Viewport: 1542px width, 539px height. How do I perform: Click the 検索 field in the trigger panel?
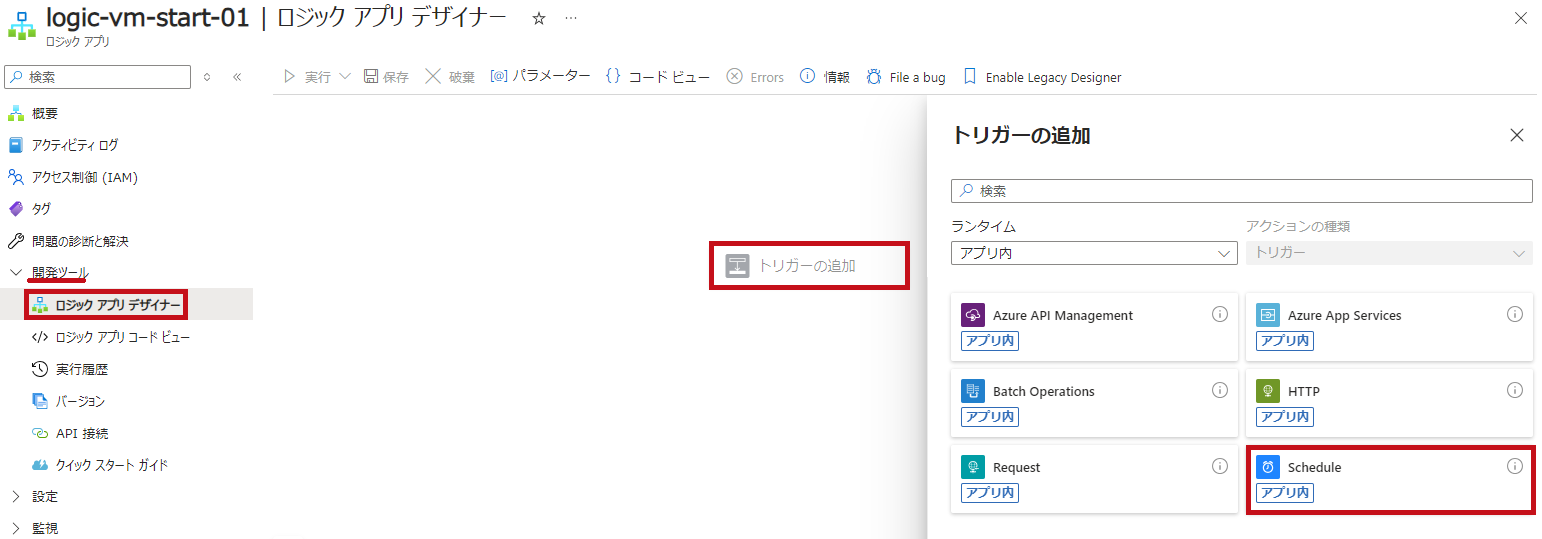click(x=1241, y=190)
